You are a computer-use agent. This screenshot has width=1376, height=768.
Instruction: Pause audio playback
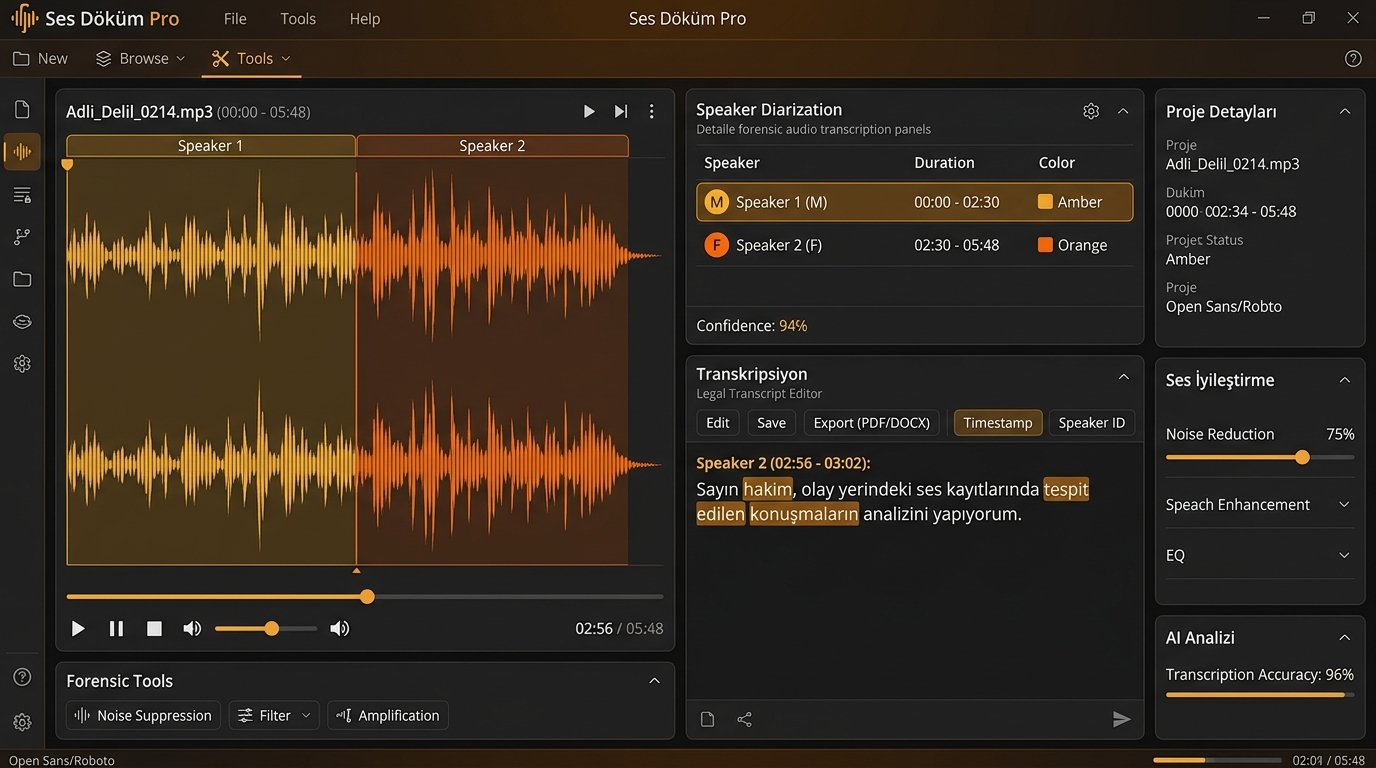(x=116, y=629)
